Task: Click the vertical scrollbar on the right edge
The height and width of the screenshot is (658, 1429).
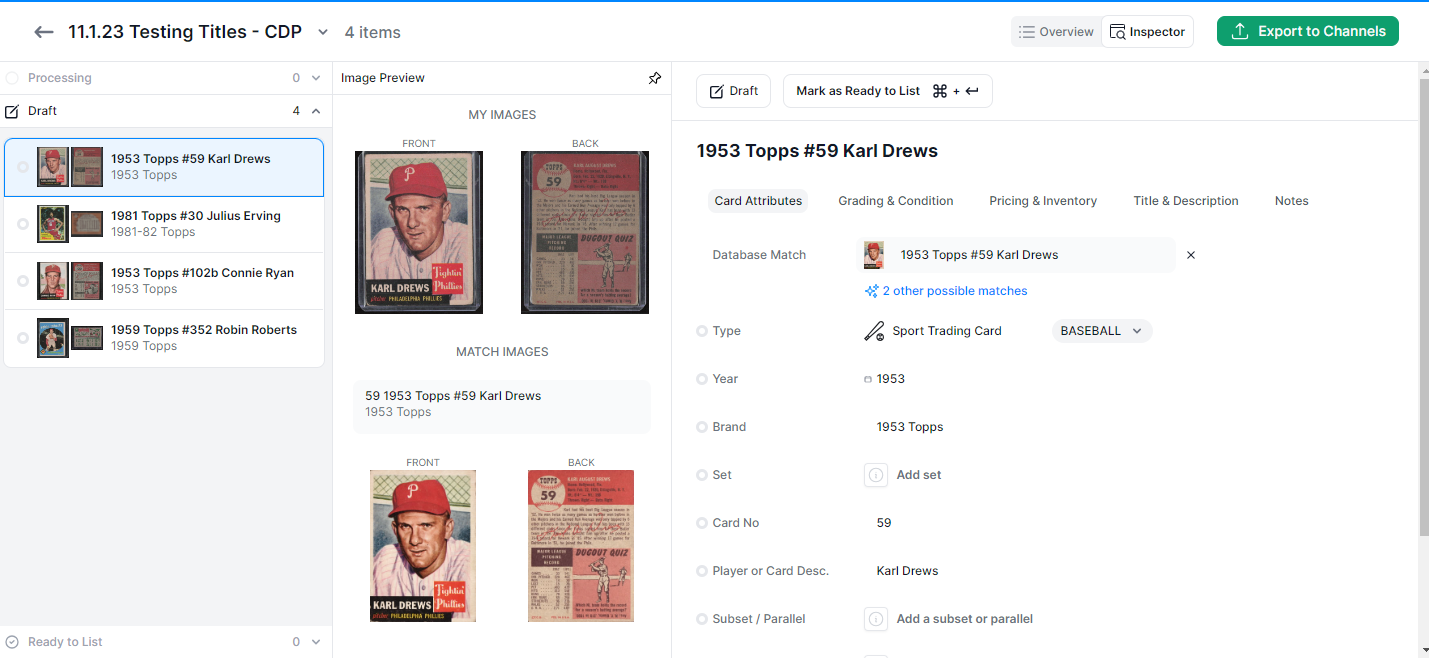Action: [x=1424, y=307]
